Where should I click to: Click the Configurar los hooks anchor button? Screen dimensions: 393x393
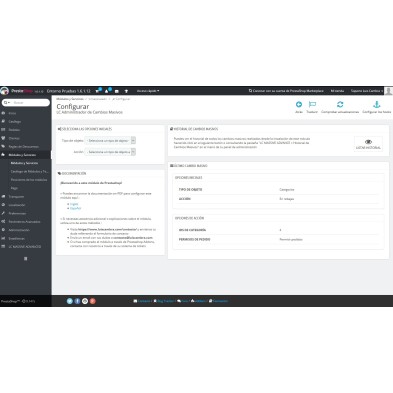[x=377, y=107]
